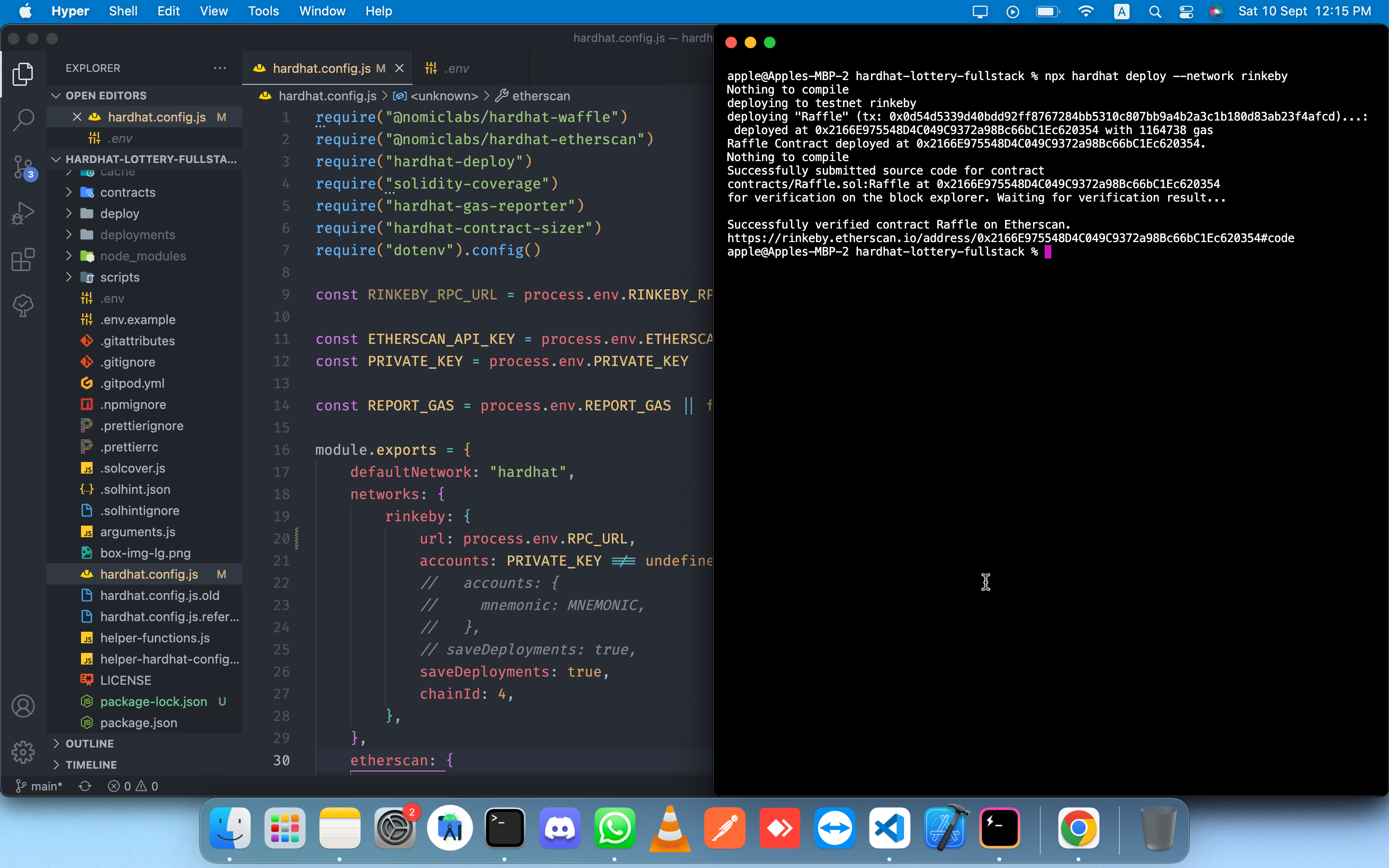
Task: Click the rinkeby etherscan URL in terminal
Action: [x=1010, y=238]
